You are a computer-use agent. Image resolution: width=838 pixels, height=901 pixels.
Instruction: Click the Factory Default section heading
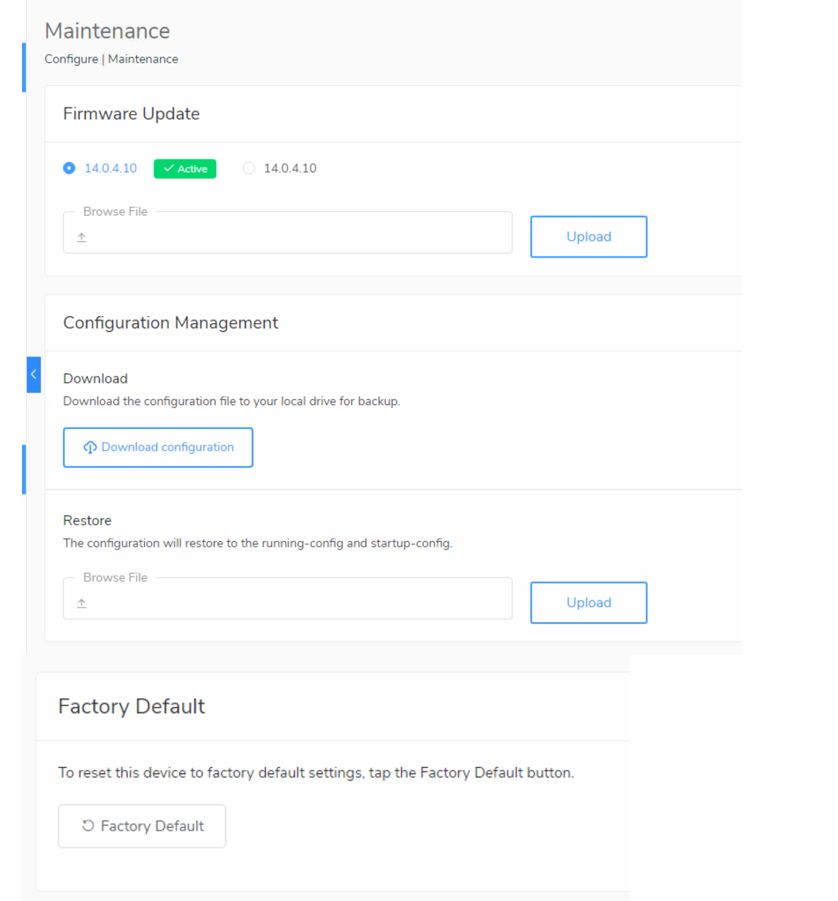pyautogui.click(x=132, y=706)
